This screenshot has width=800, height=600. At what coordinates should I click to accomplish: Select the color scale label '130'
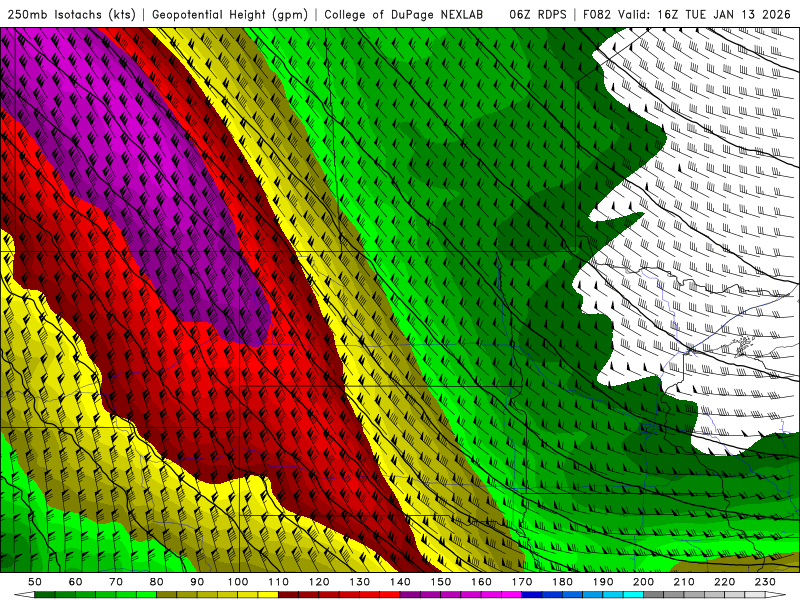click(360, 582)
